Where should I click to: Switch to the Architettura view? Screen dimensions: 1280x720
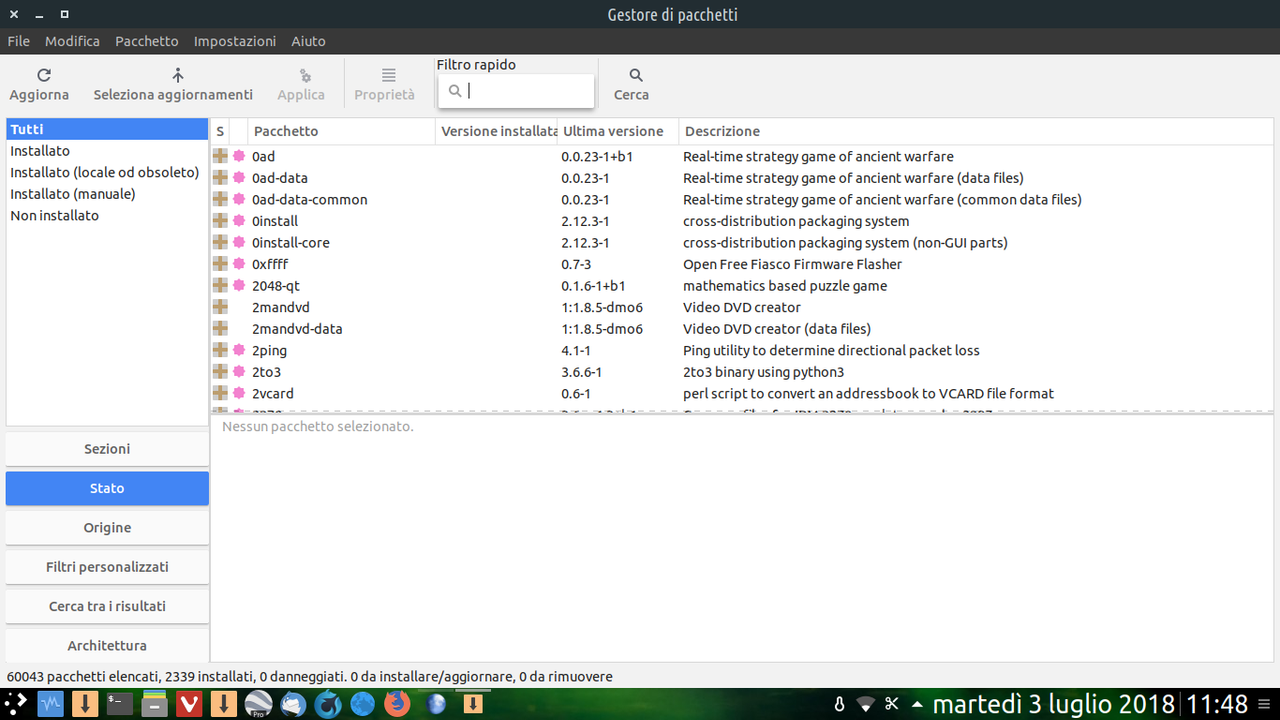(107, 645)
